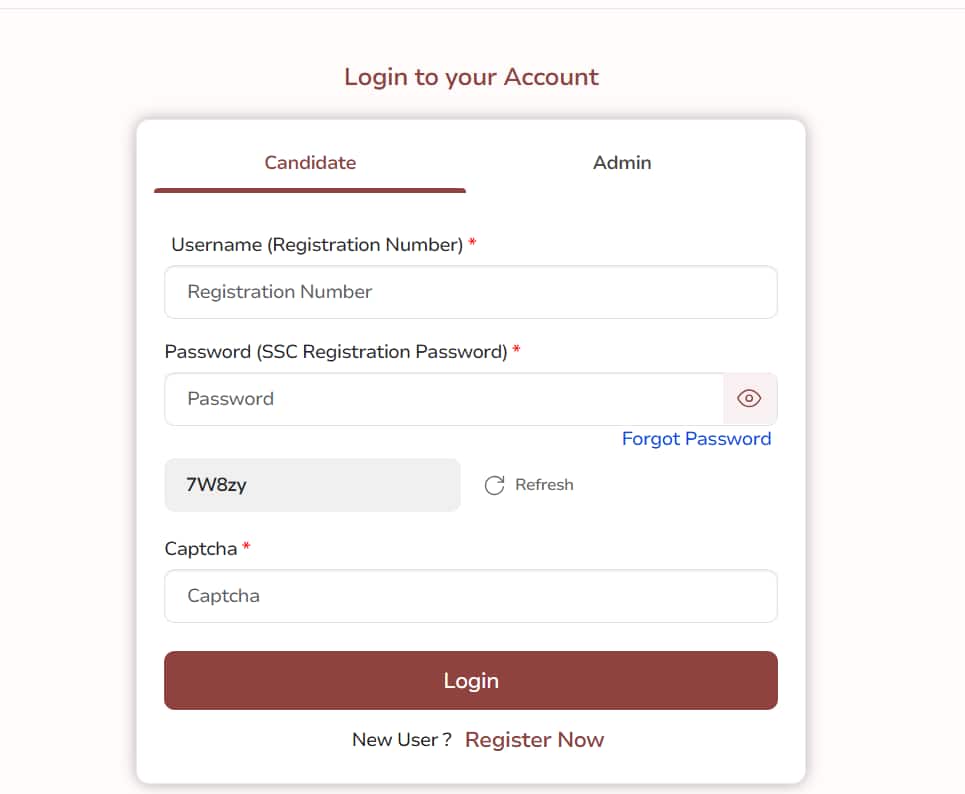
Task: Click the captcha code box showing 7W8zy
Action: point(312,485)
